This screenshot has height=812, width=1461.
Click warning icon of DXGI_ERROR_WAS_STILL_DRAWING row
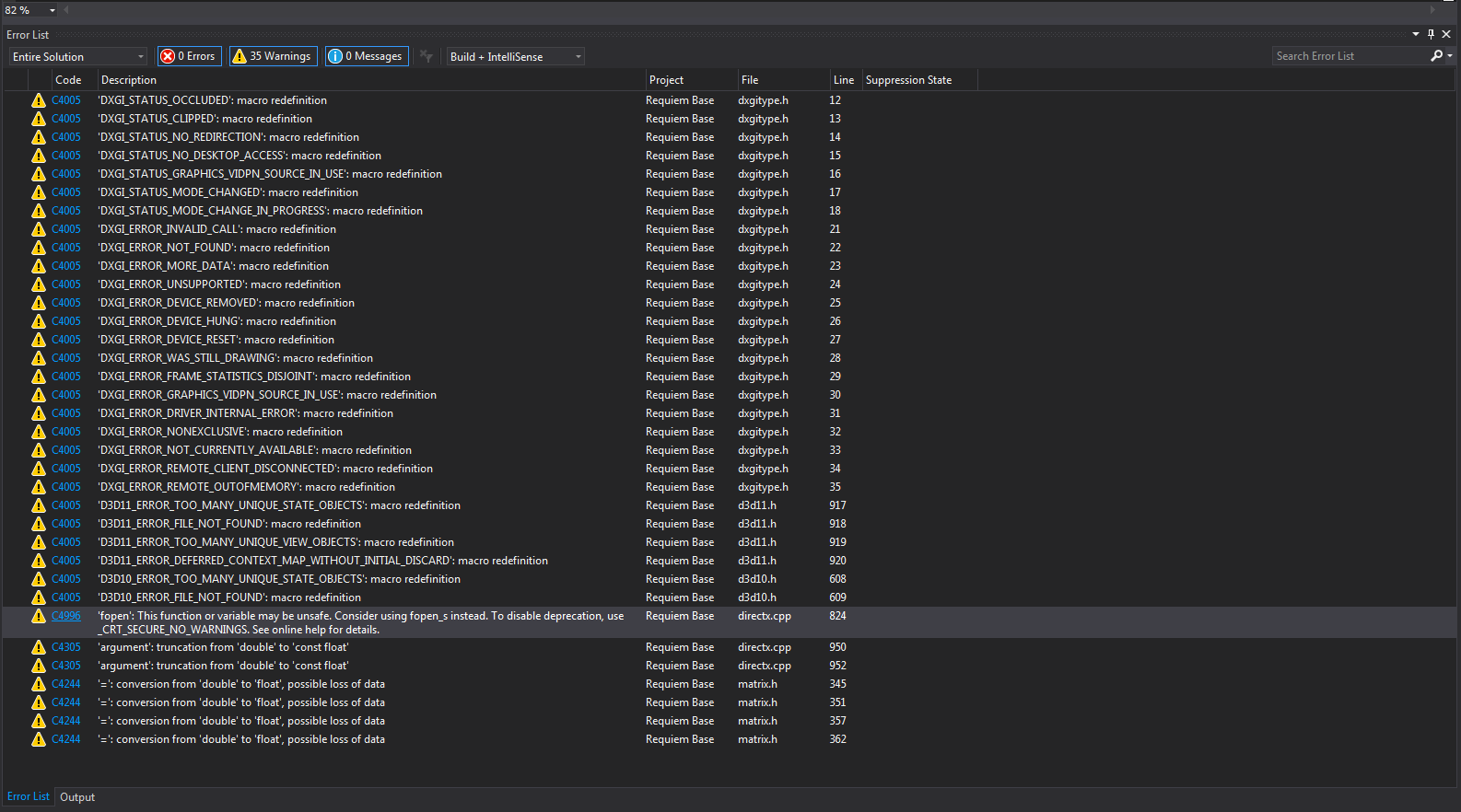pos(39,358)
